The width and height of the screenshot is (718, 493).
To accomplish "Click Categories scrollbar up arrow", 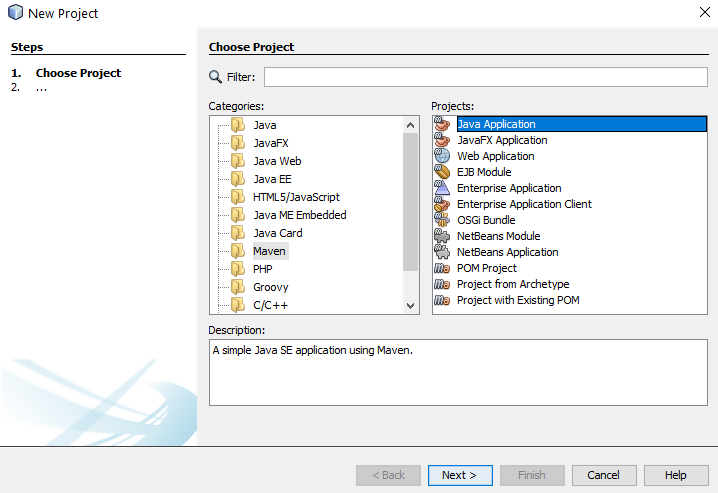I will click(x=410, y=125).
